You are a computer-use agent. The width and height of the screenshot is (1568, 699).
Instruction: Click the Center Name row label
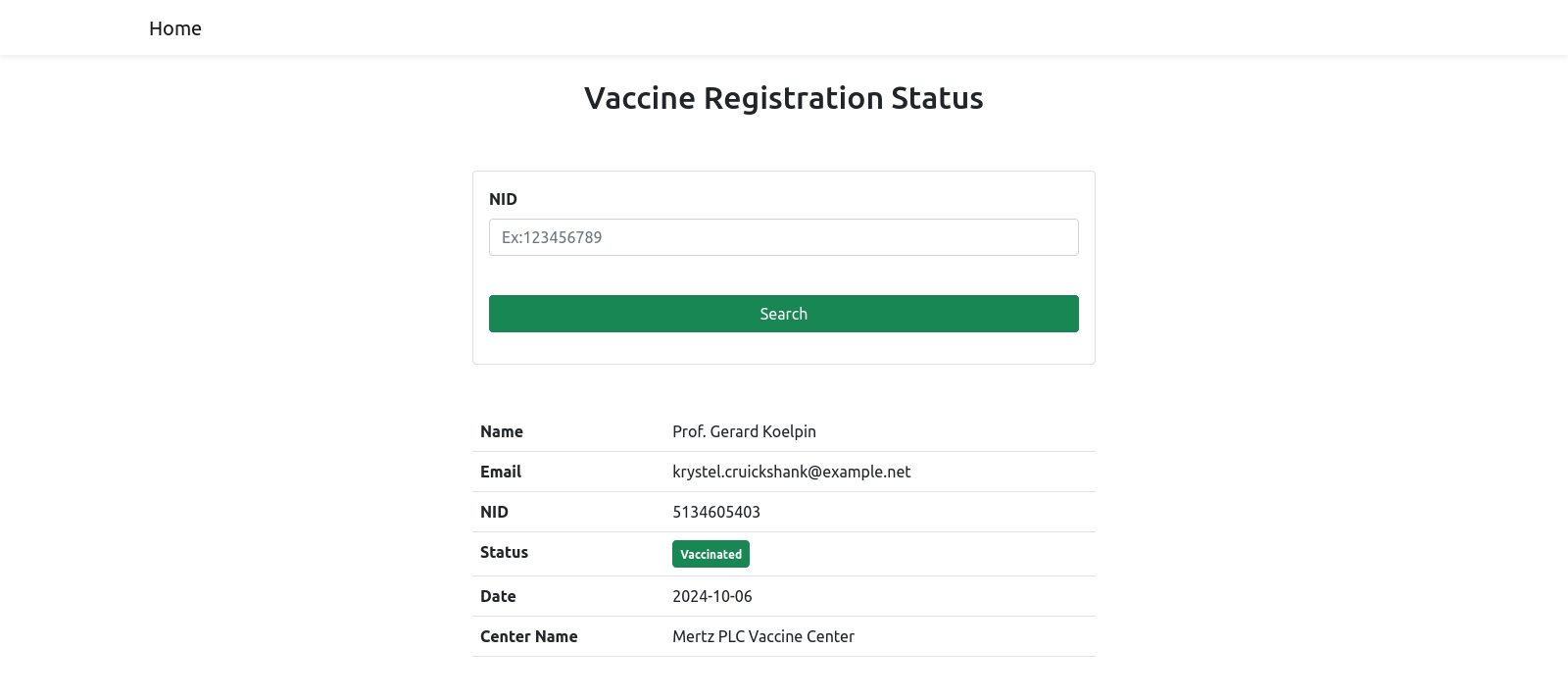[x=528, y=636]
